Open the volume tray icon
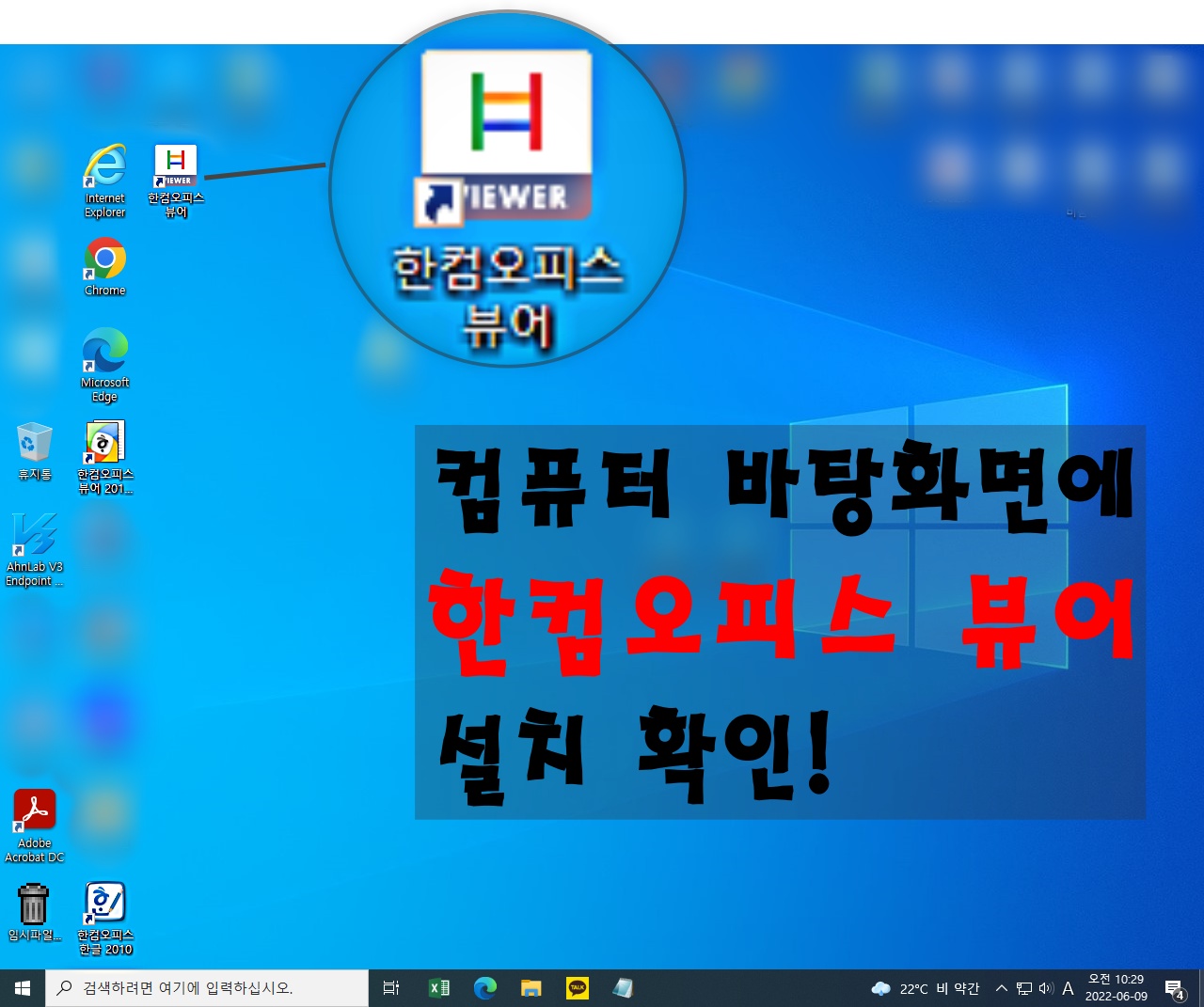This screenshot has height=1007, width=1204. tap(1046, 988)
